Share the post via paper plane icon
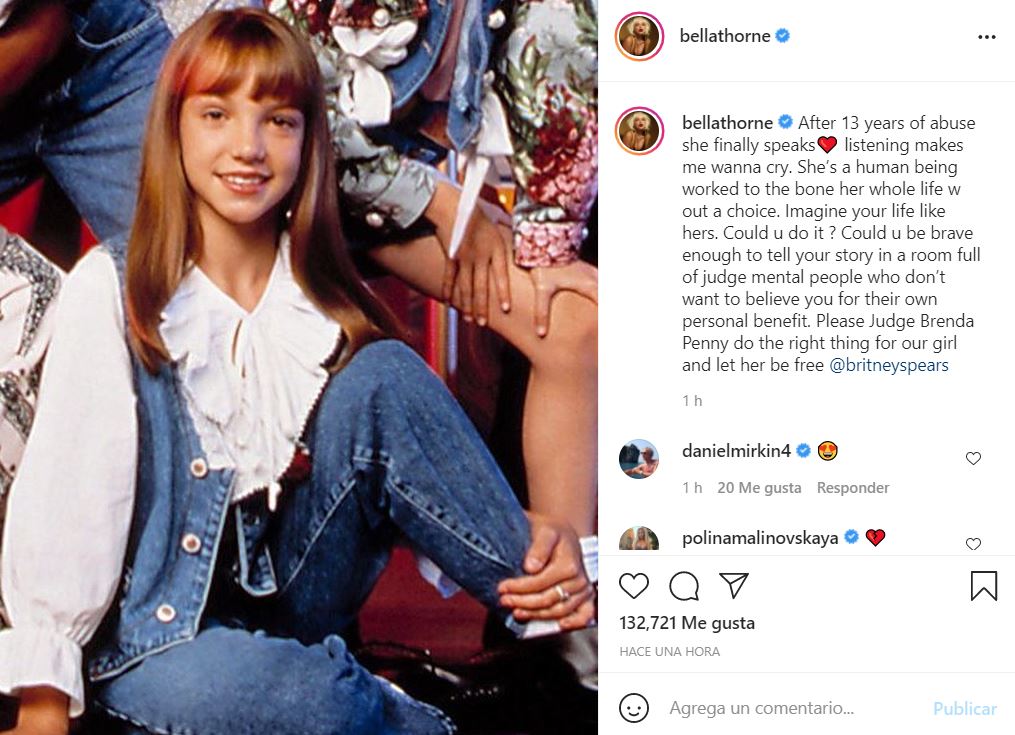Screen dimensions: 1015x735 (734, 585)
